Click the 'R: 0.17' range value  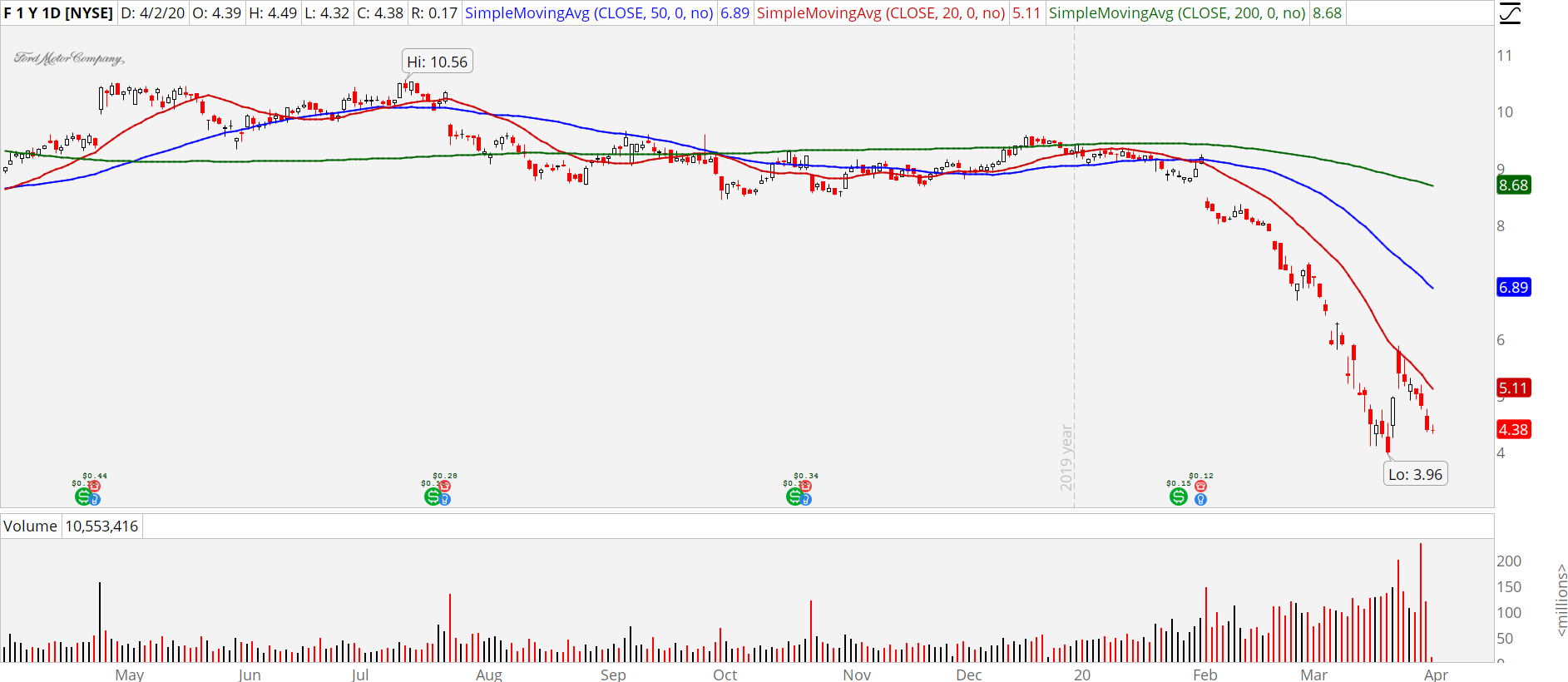(434, 13)
